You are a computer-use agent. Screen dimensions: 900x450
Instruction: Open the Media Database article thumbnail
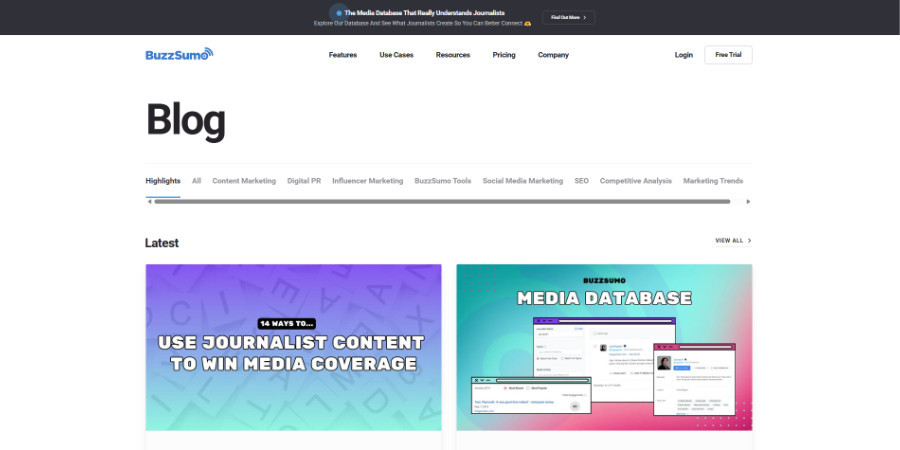(604, 347)
